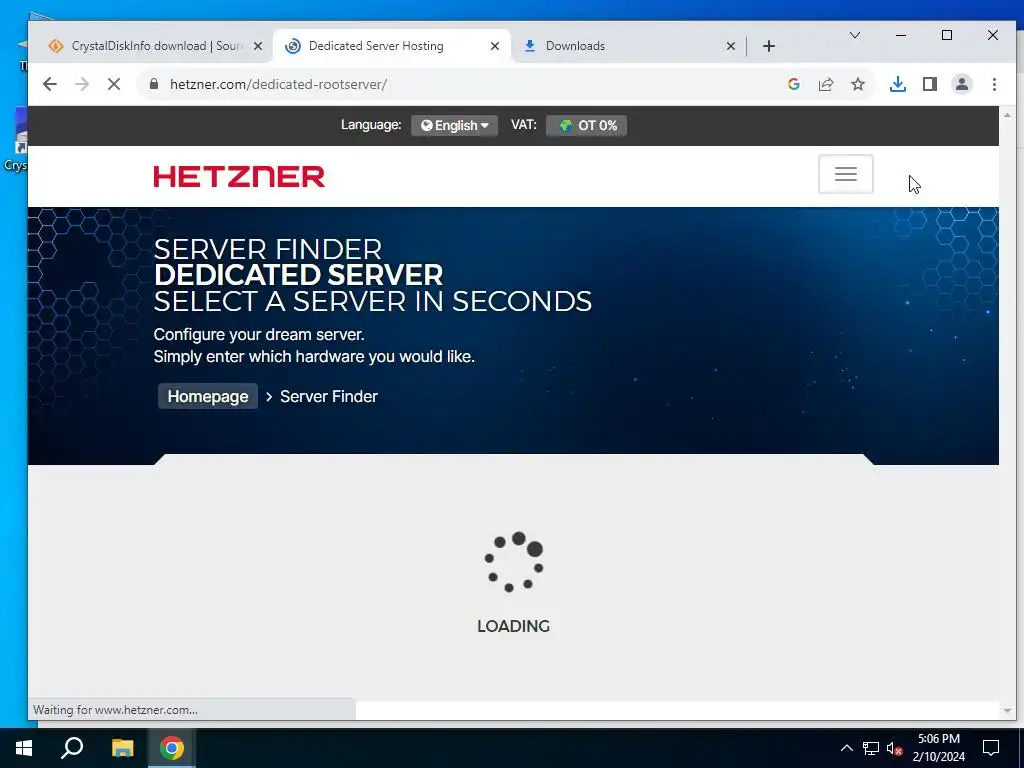Open the Windows Start menu
The height and width of the screenshot is (768, 1024).
pos(24,748)
